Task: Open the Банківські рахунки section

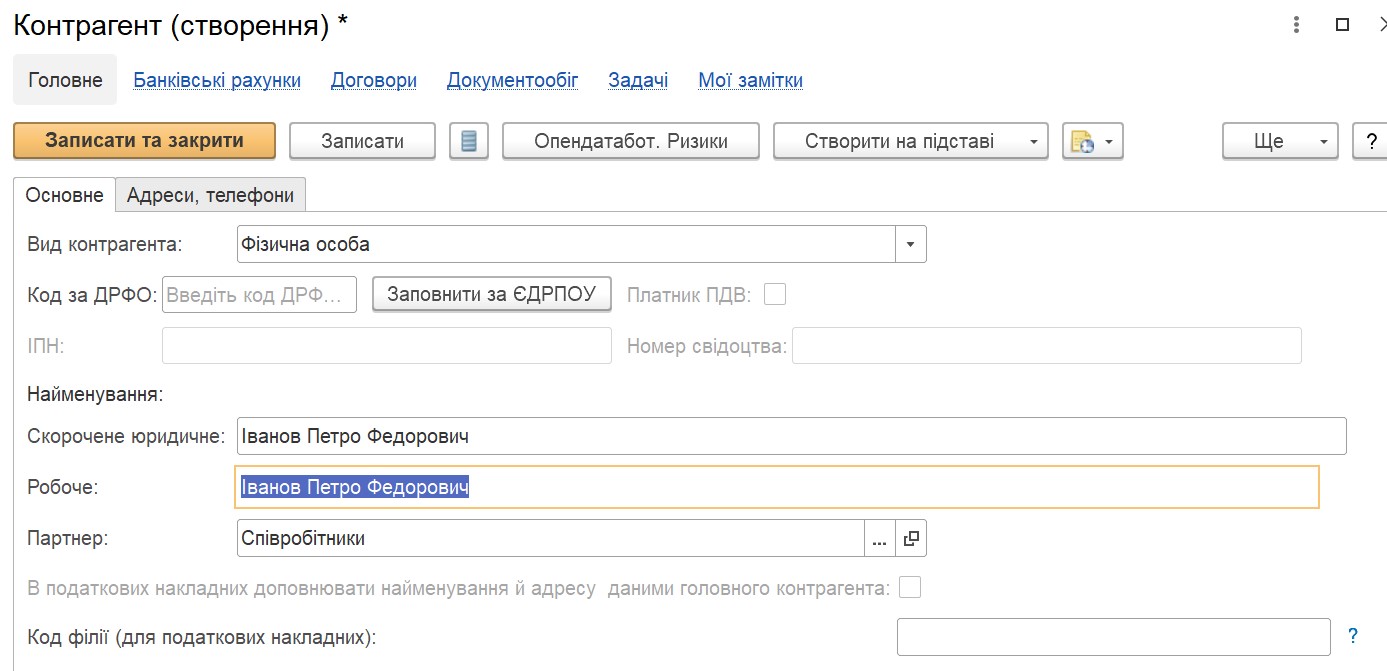Action: click(x=217, y=81)
